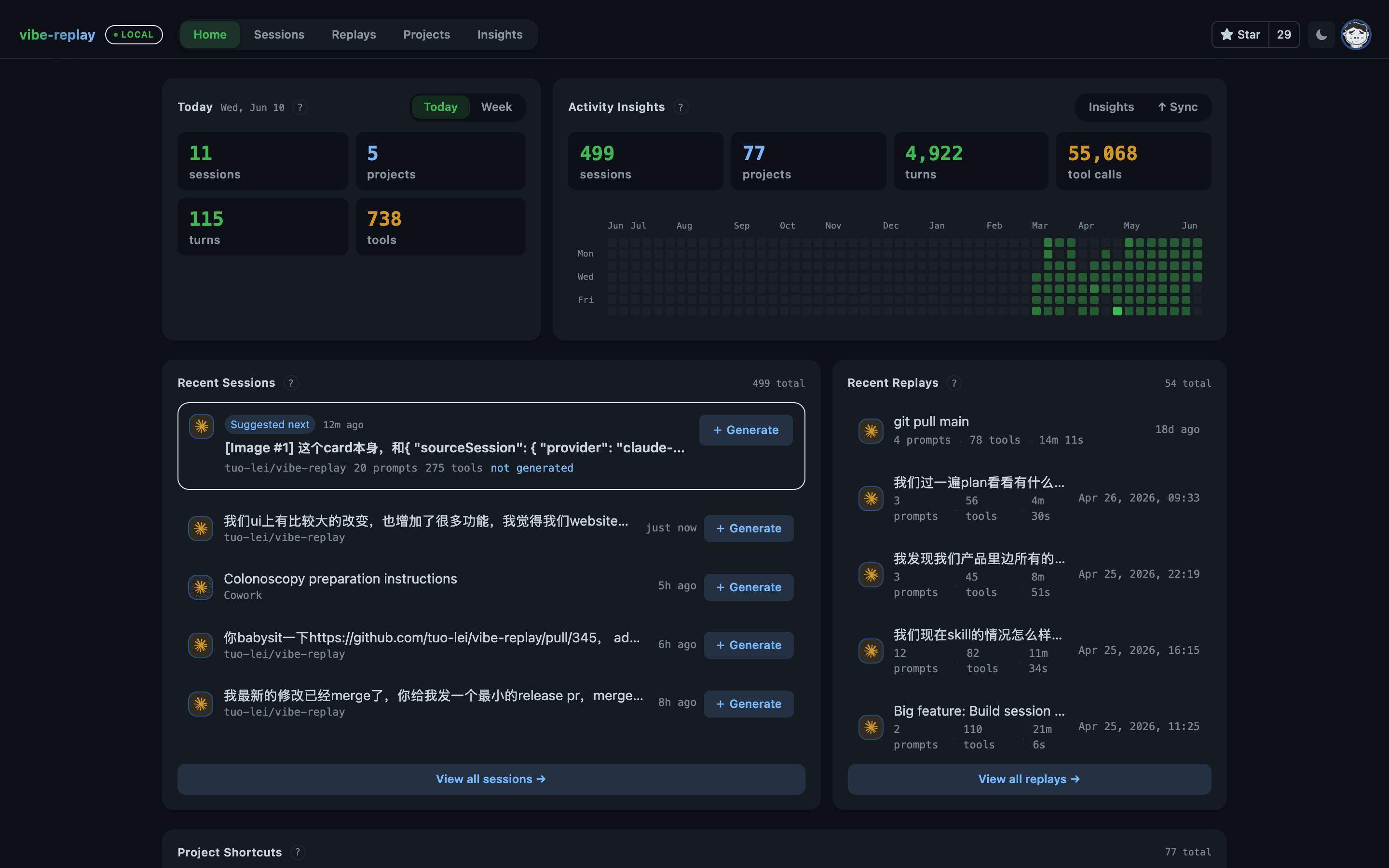Click help icon beside Activity Insights
Screen dimensions: 1389x868
[681, 108]
